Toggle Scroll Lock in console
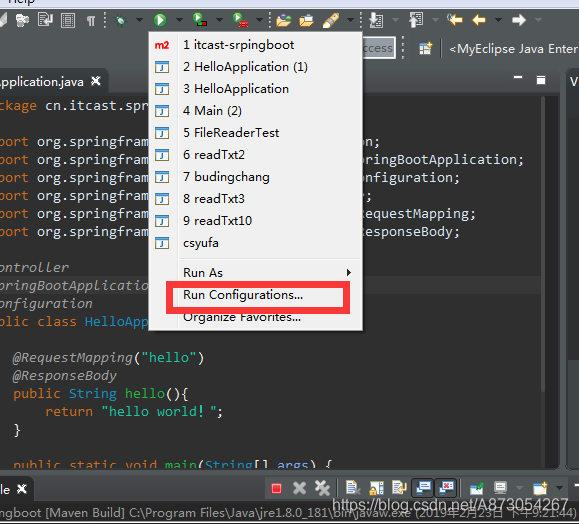579x524 pixels. tap(376, 488)
